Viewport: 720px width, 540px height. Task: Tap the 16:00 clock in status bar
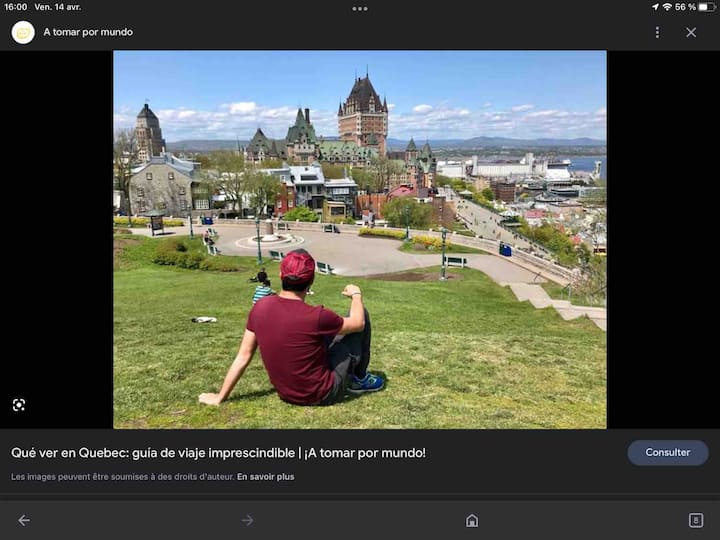(15, 7)
